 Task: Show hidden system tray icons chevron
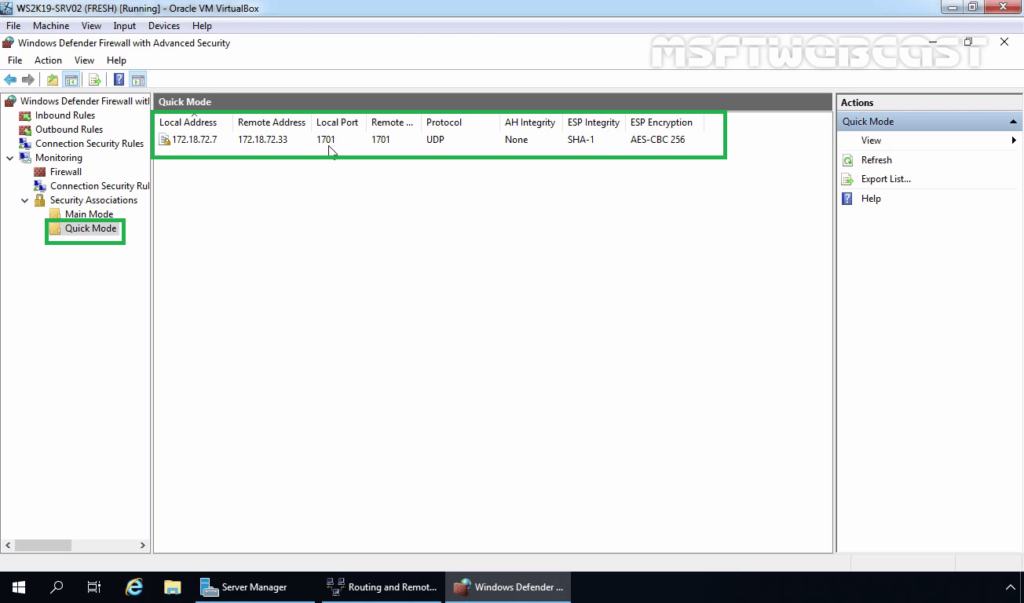point(1010,587)
